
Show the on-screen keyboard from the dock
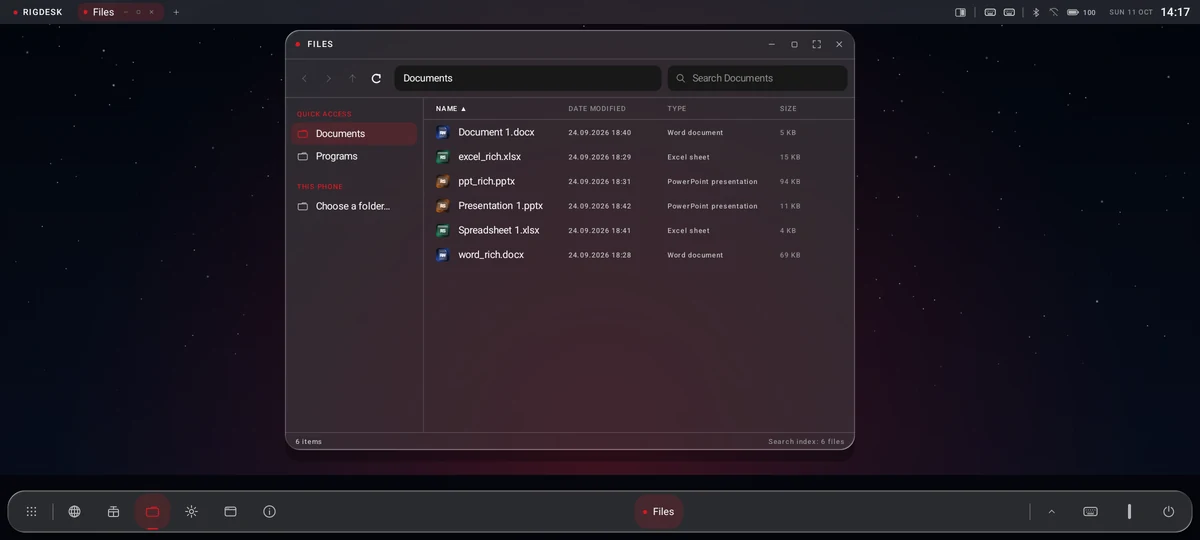[x=1090, y=511]
